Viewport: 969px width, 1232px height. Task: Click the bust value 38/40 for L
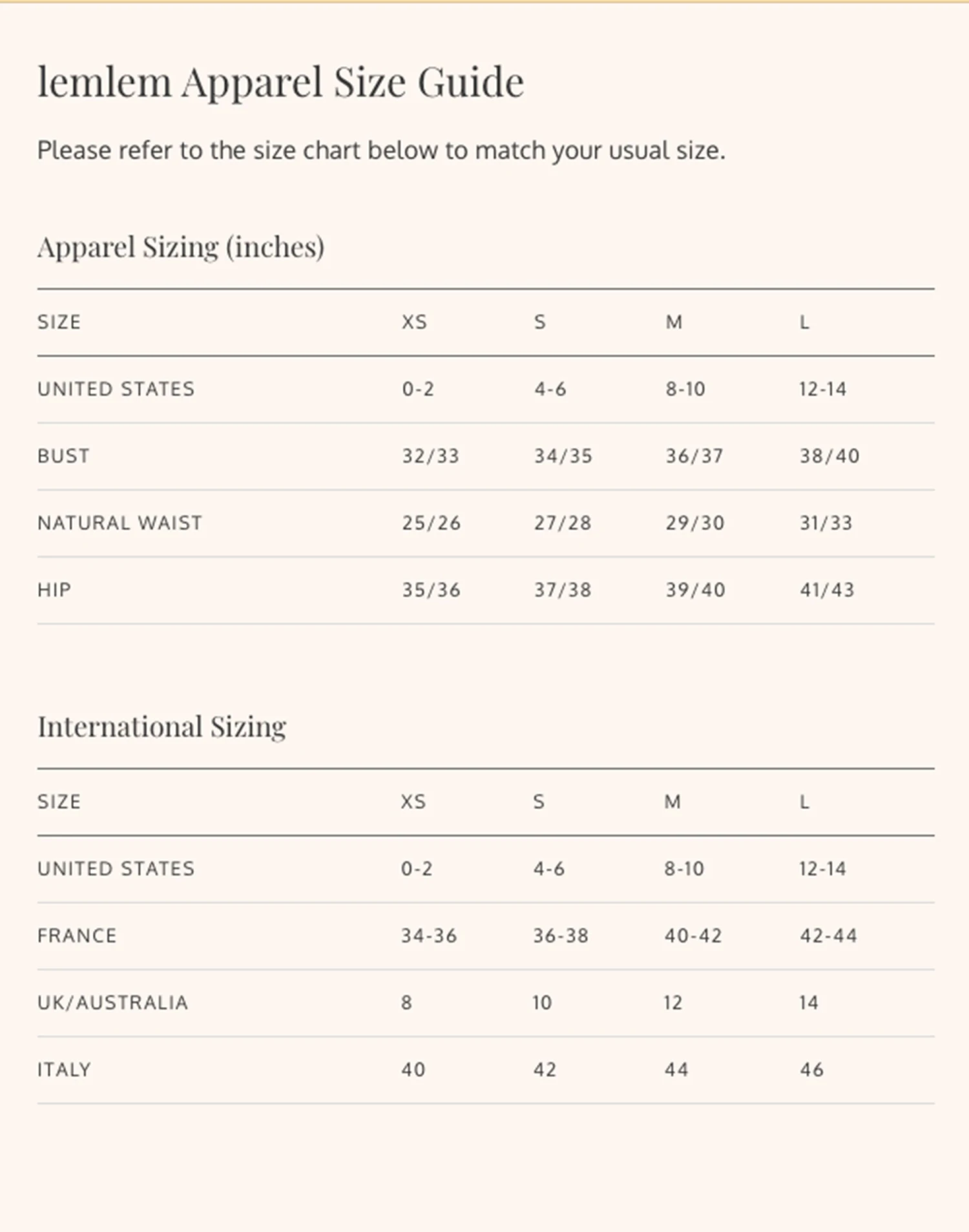(x=829, y=456)
